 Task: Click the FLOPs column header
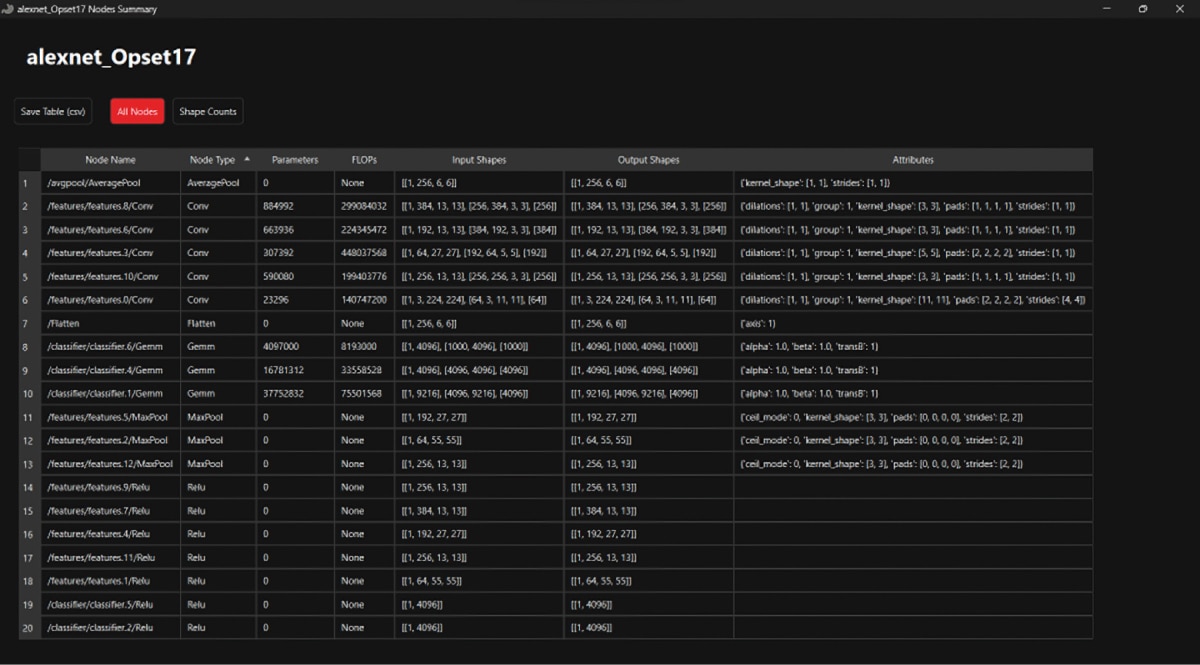[364, 160]
